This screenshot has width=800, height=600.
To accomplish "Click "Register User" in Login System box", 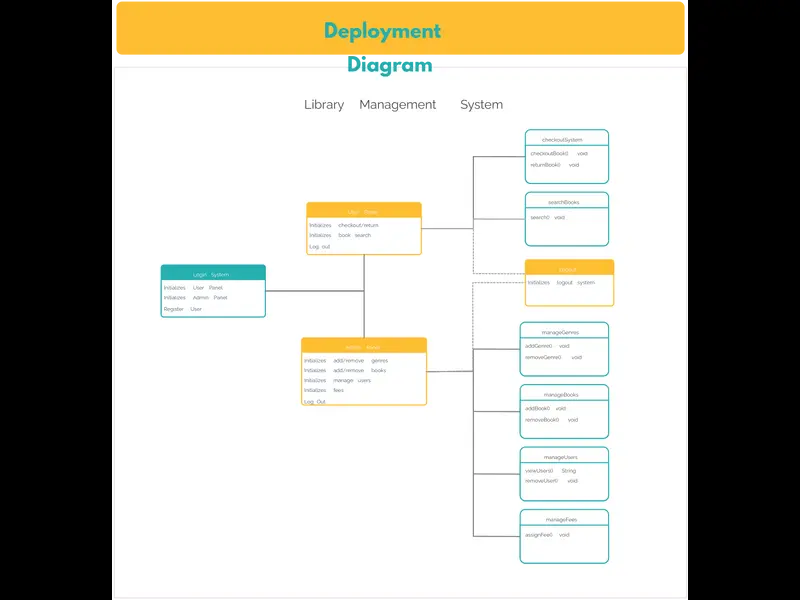I will 183,309.
